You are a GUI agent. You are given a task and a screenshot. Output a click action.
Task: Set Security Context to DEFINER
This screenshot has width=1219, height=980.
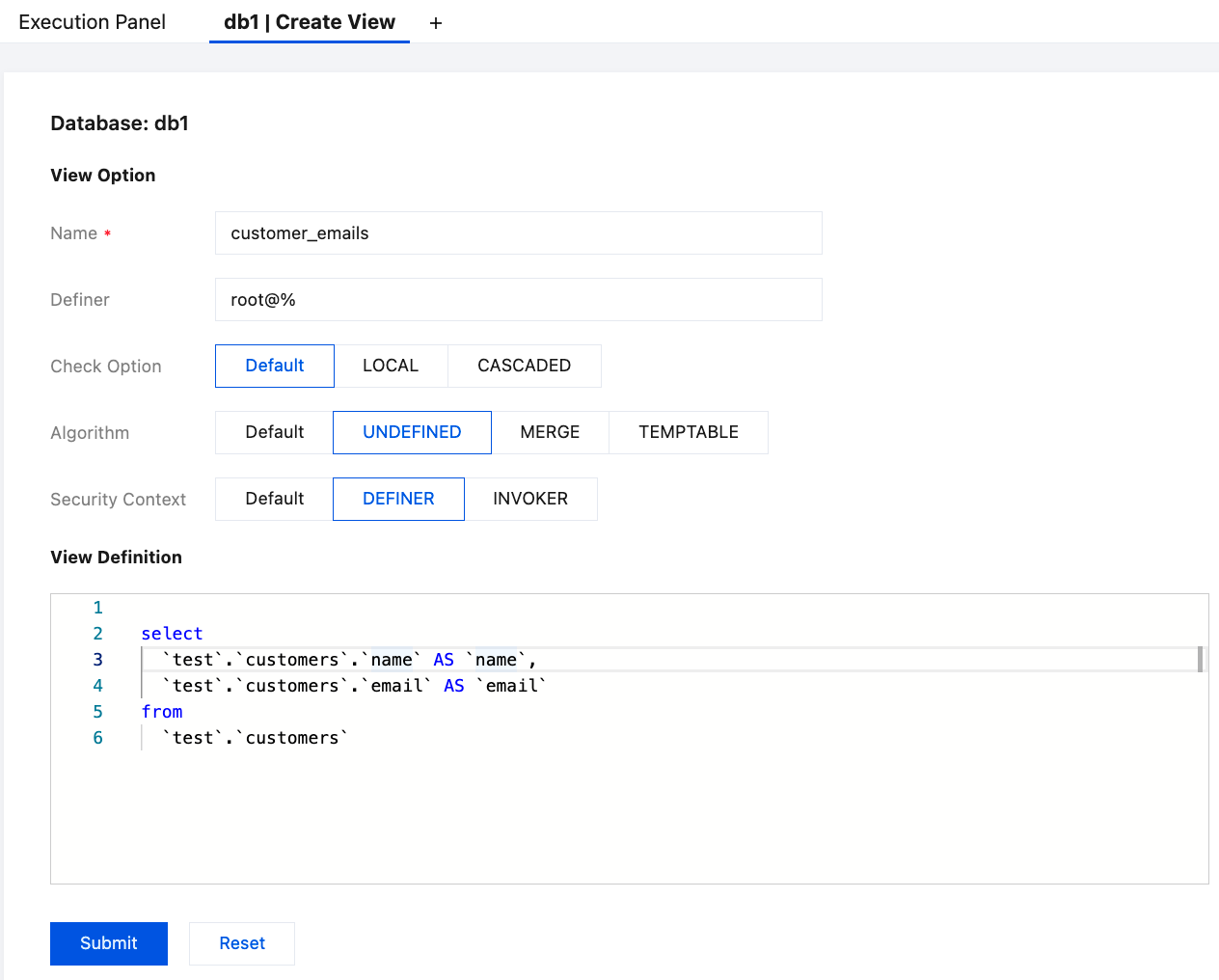coord(398,499)
